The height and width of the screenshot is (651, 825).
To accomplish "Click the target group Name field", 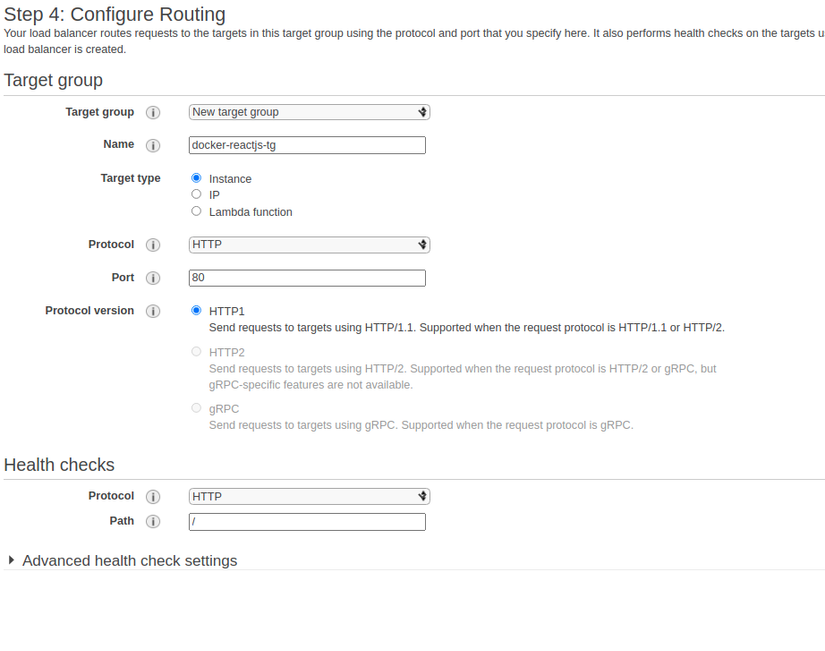I will coord(307,145).
